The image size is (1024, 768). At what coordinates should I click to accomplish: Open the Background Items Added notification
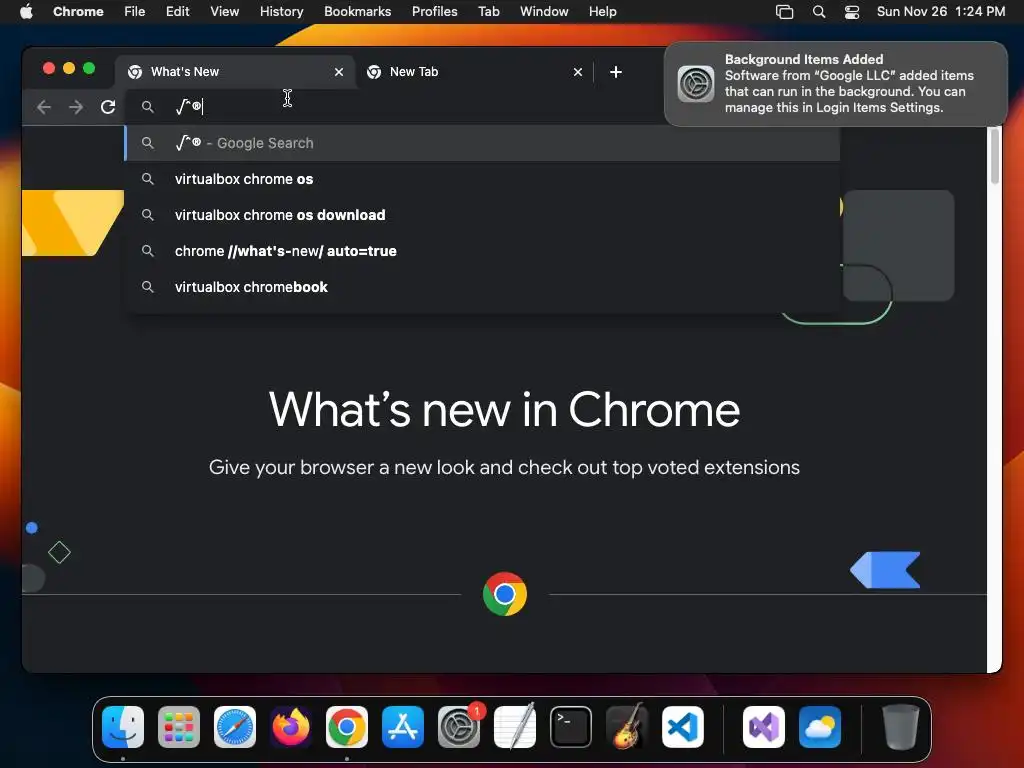[836, 84]
